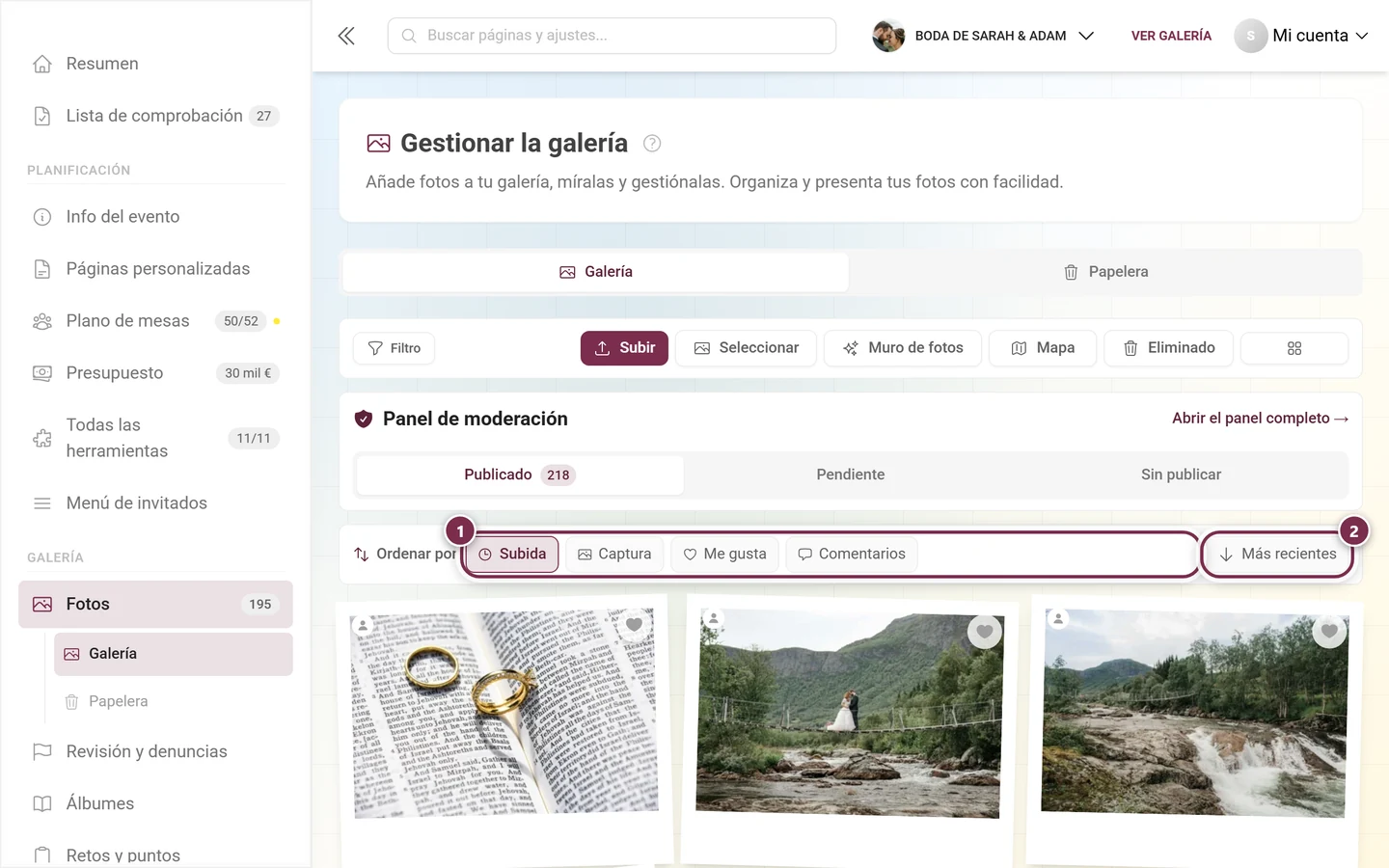Open Mi cuenta menu
The height and width of the screenshot is (868, 1389).
click(1301, 36)
